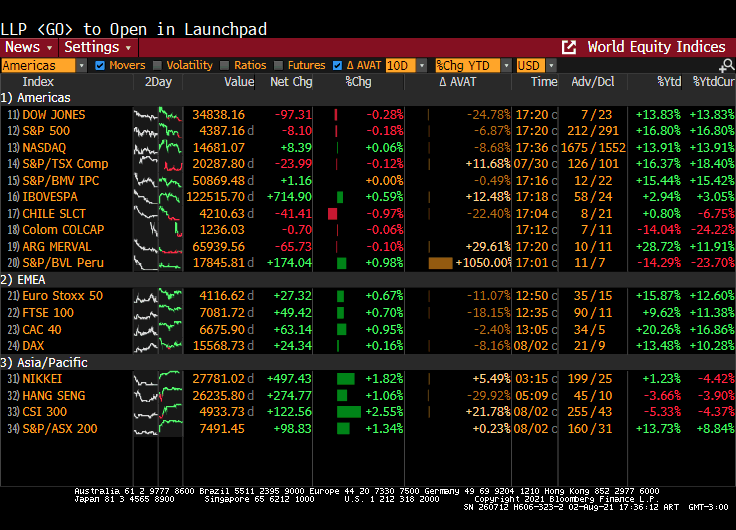Select the Colom COLCAP index
This screenshot has height=530, width=736.
tap(63, 230)
